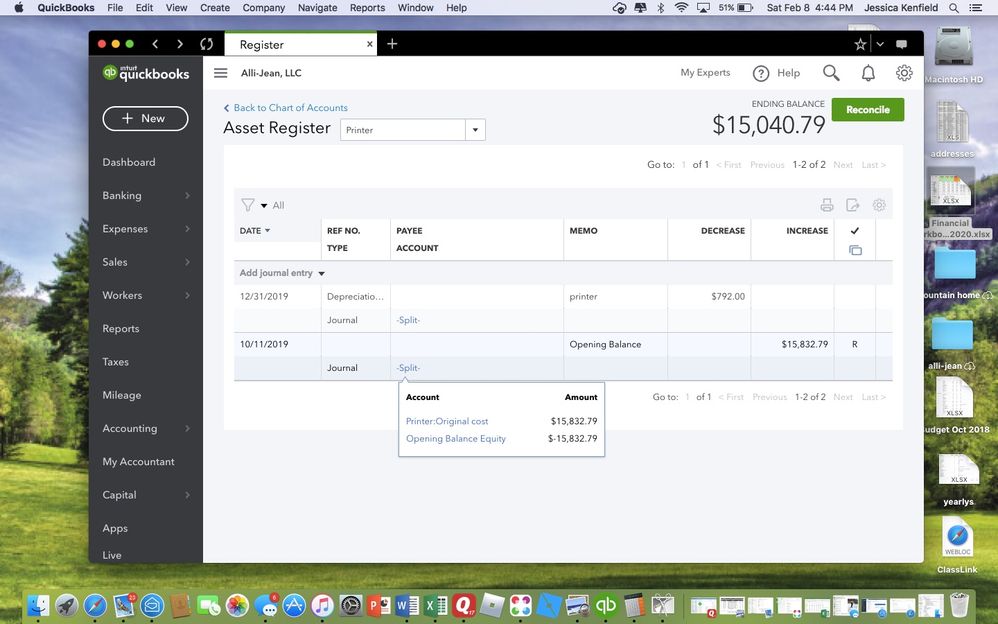Click the Help question mark icon
This screenshot has height=624, width=998.
[x=761, y=73]
